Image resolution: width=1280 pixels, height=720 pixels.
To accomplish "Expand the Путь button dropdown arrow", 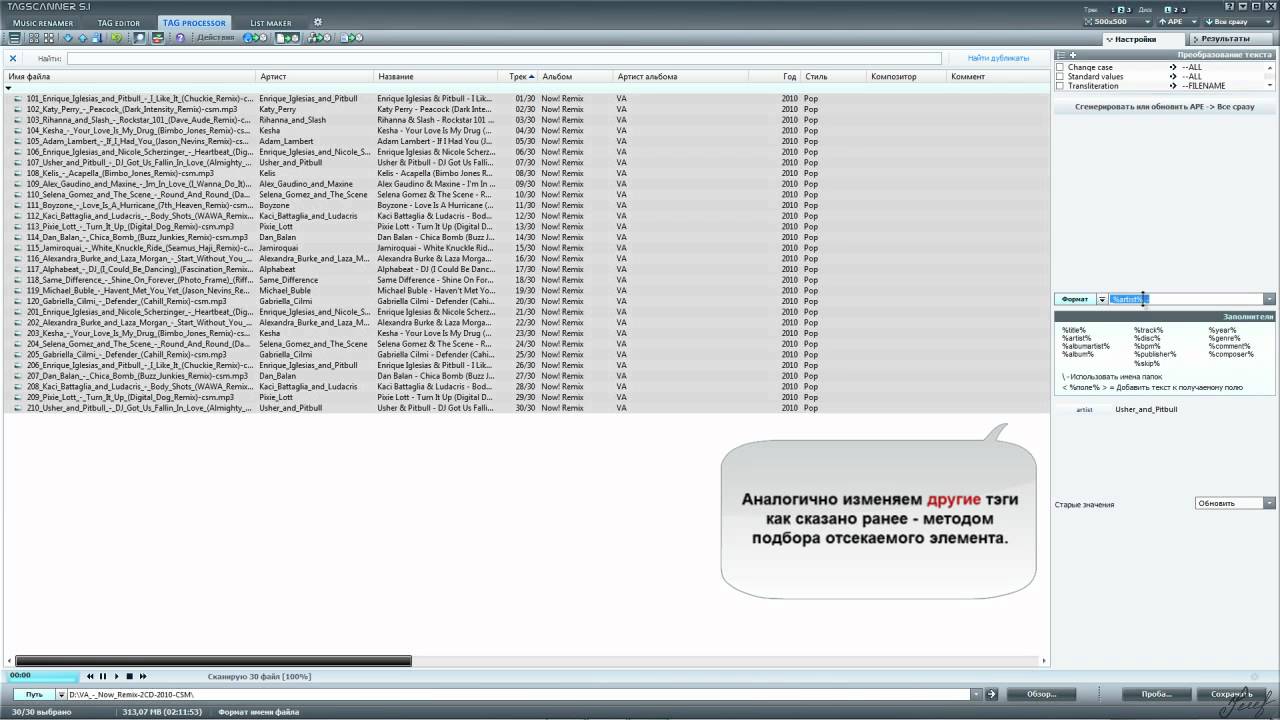I will click(61, 694).
